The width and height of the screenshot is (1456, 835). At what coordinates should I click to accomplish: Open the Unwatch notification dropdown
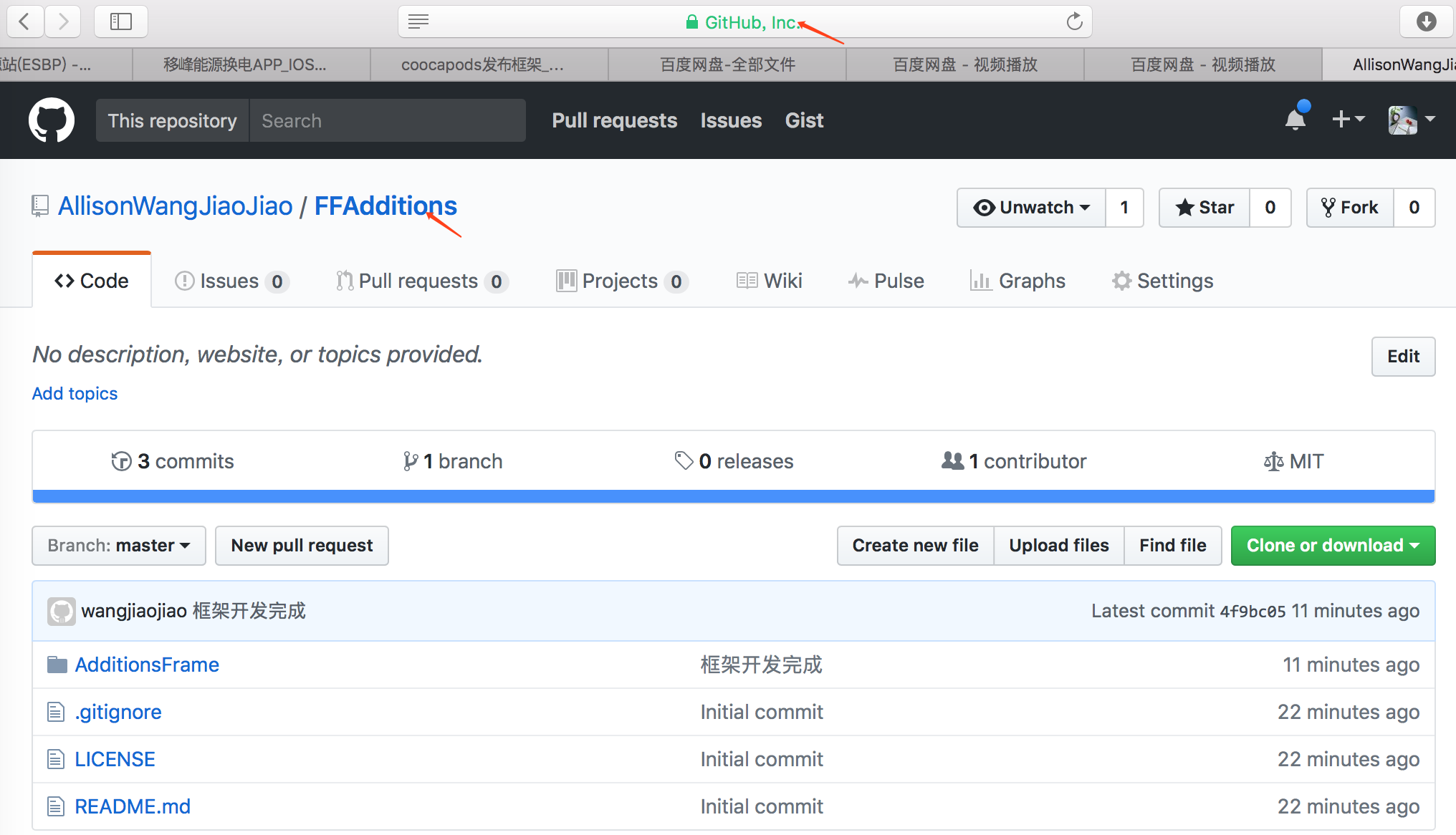pyautogui.click(x=1031, y=208)
